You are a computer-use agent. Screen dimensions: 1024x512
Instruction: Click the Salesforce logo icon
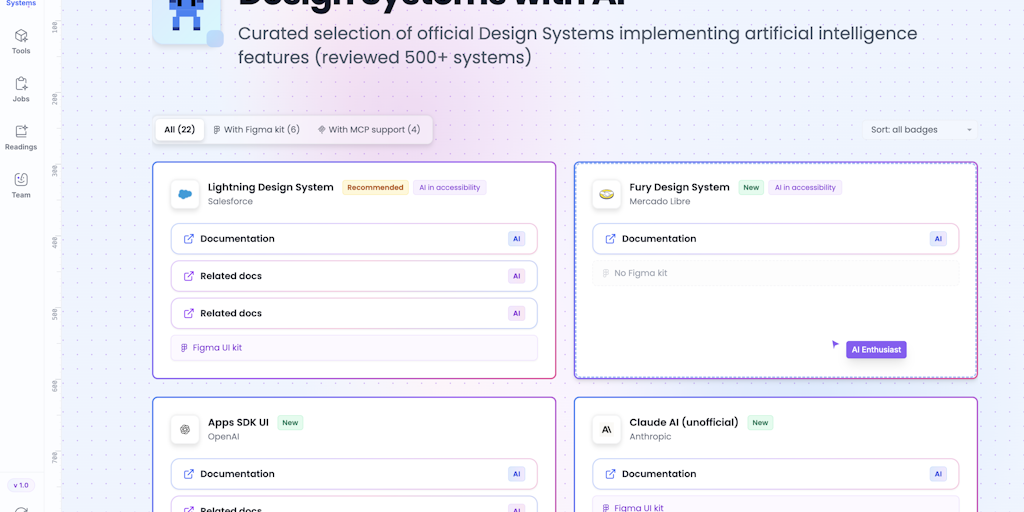coord(185,194)
